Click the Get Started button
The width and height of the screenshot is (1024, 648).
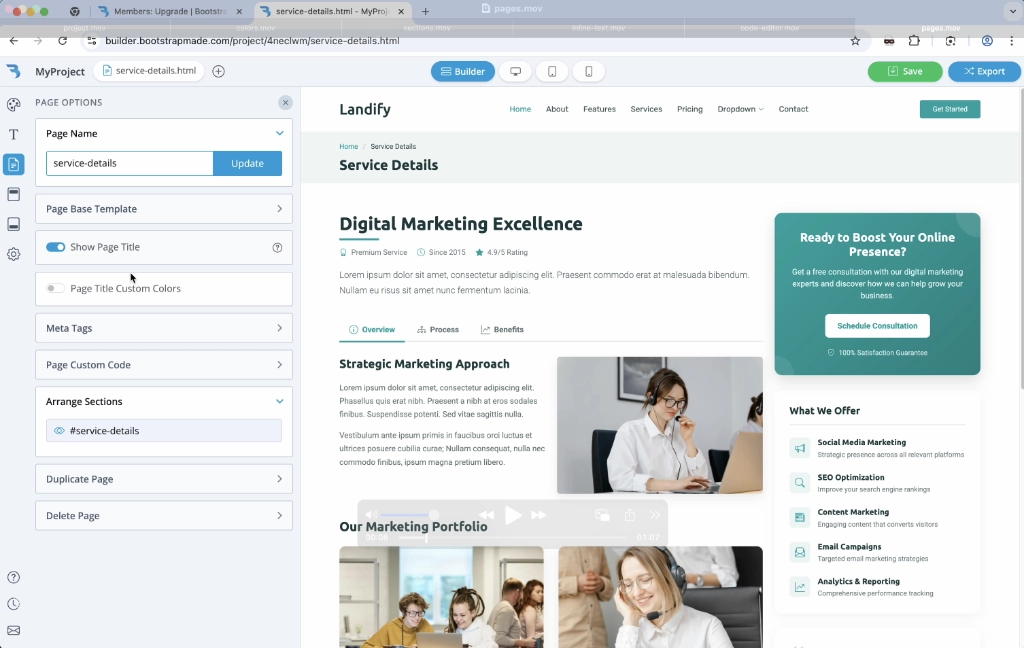(x=950, y=109)
